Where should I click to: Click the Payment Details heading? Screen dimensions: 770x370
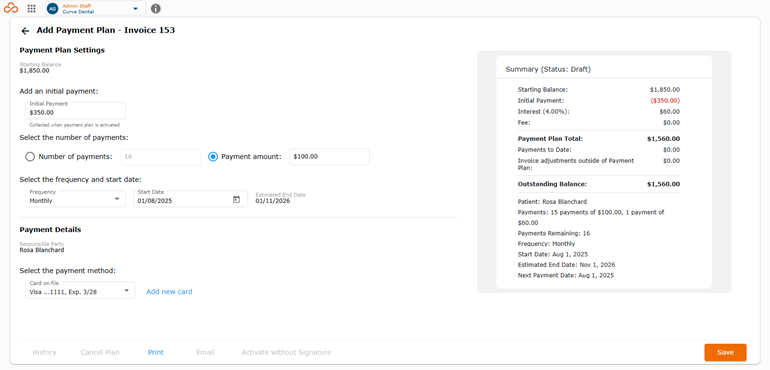50,229
